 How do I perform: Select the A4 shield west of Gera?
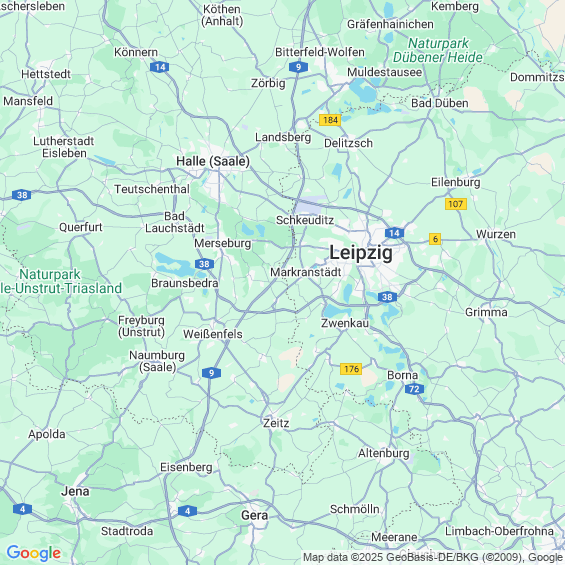pyautogui.click(x=187, y=511)
